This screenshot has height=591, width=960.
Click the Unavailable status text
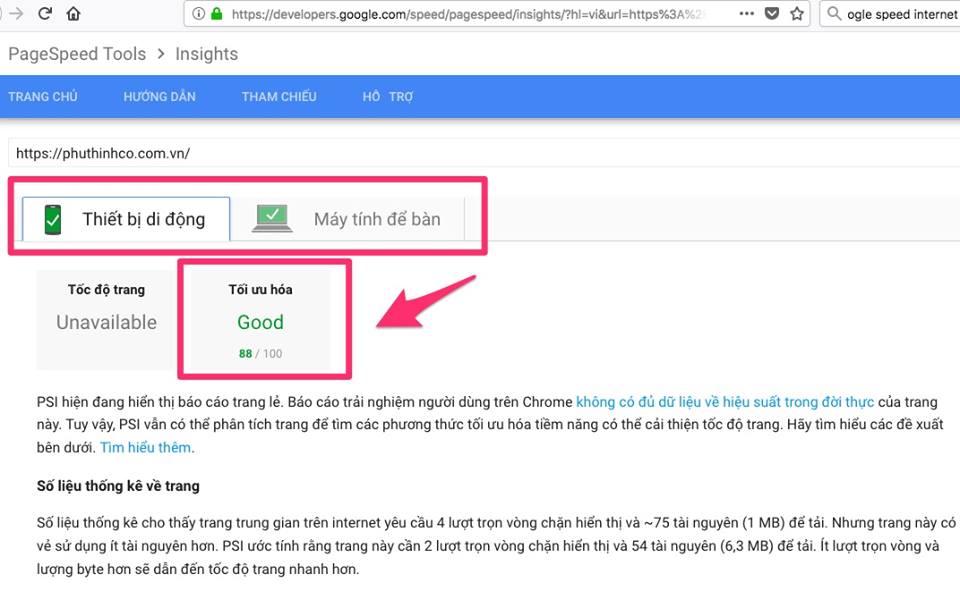[x=107, y=322]
